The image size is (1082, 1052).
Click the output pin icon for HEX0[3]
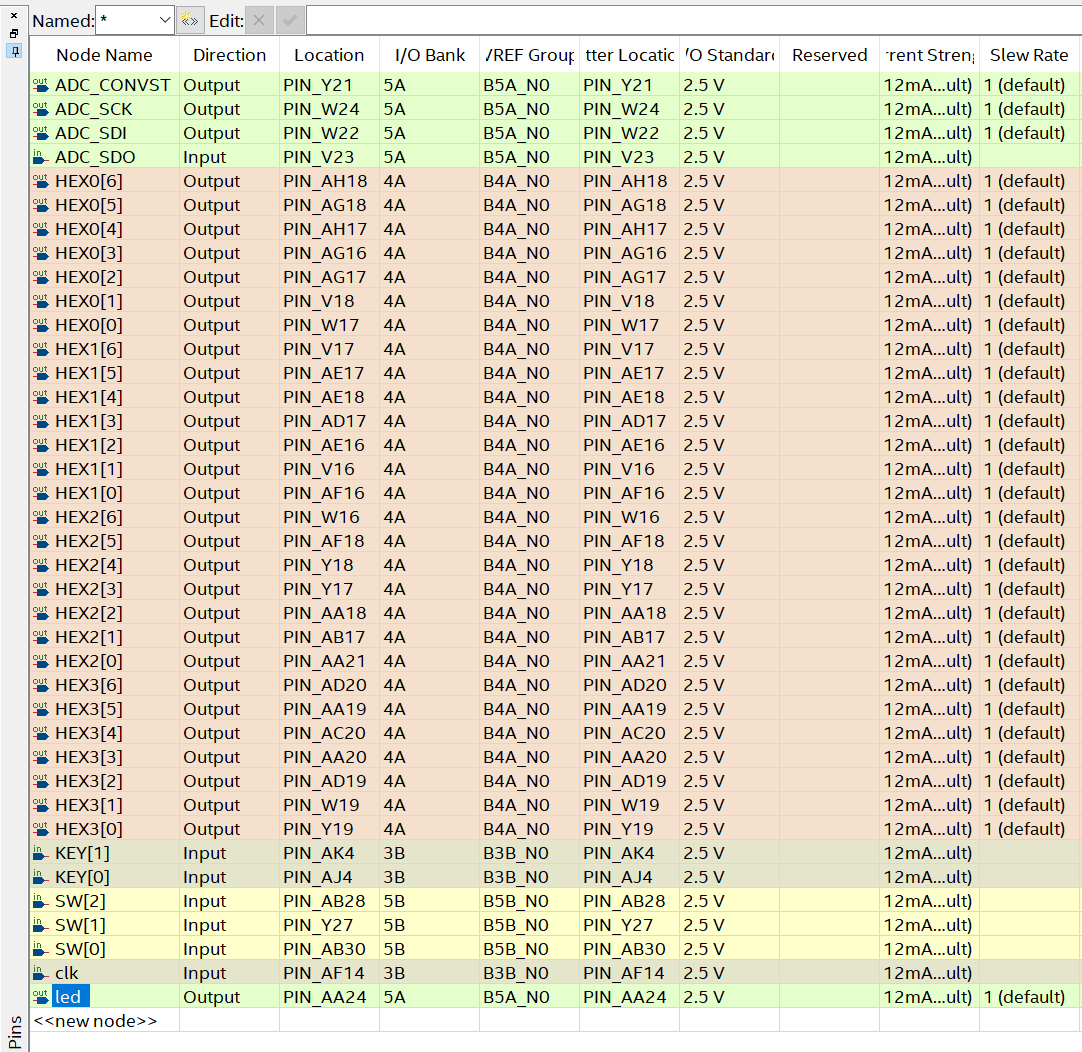[41, 253]
